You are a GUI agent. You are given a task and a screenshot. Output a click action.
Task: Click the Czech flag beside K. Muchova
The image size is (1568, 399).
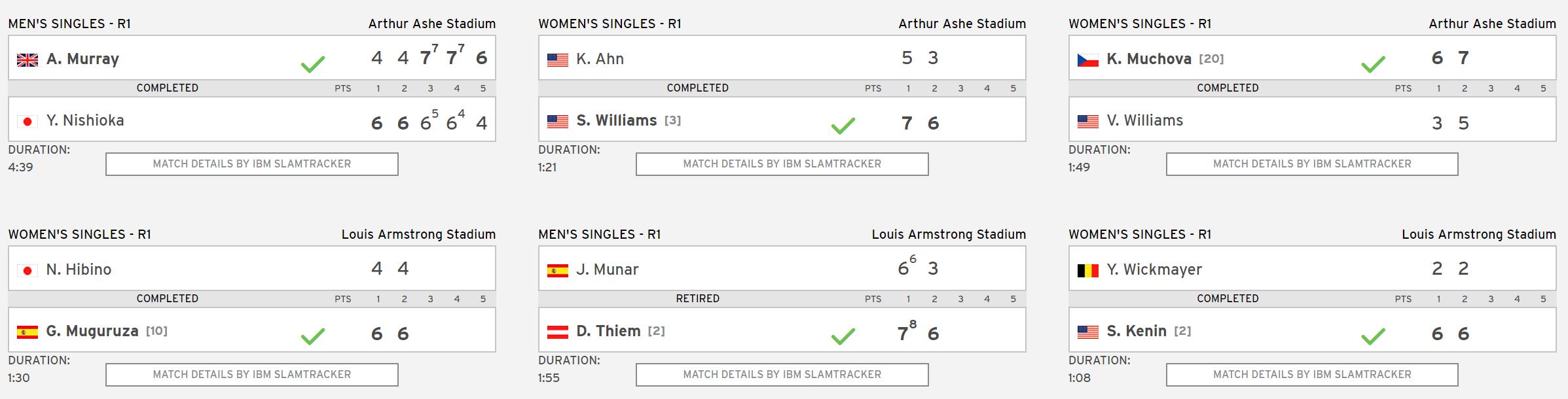[1087, 60]
